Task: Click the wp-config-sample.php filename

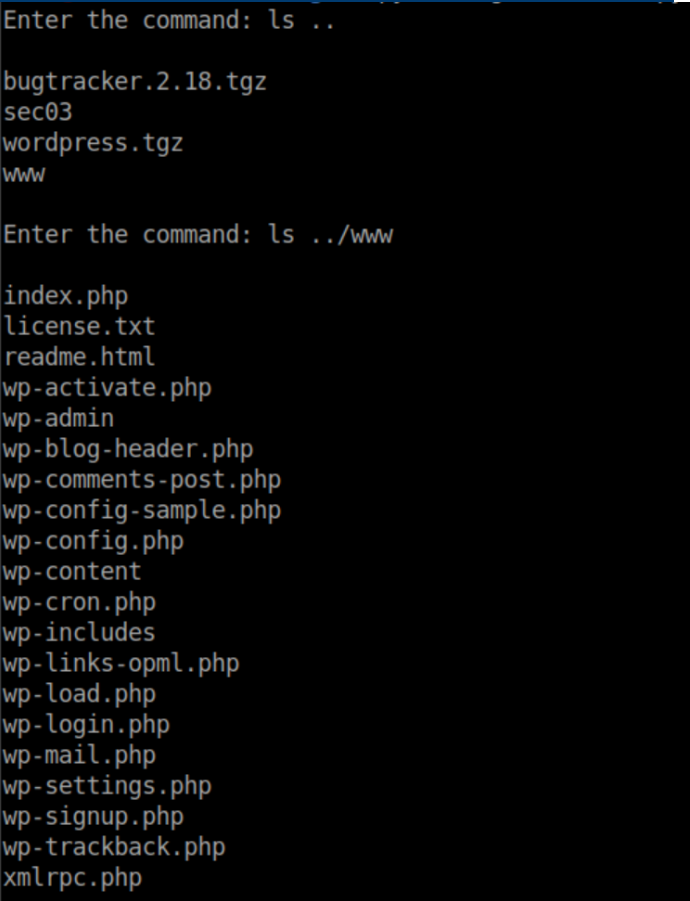Action: click(142, 511)
